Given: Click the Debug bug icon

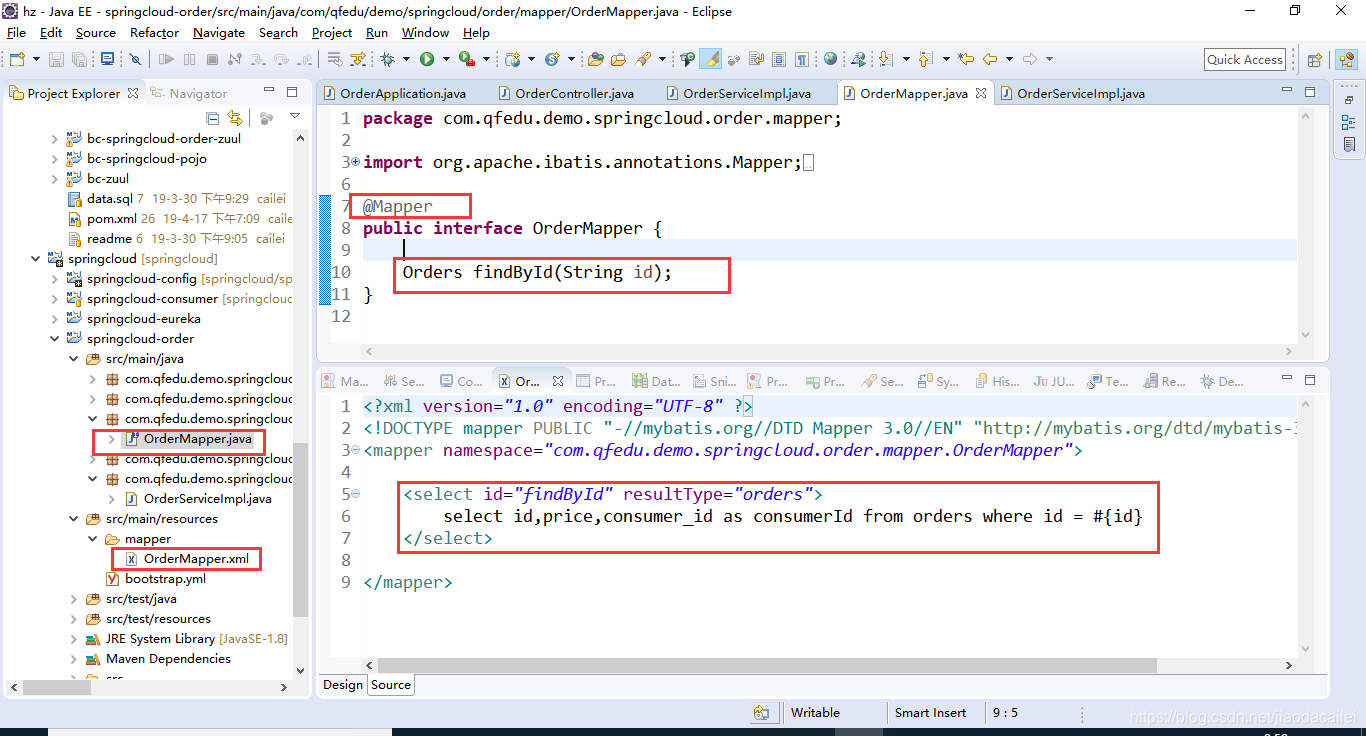Looking at the screenshot, I should pos(387,59).
